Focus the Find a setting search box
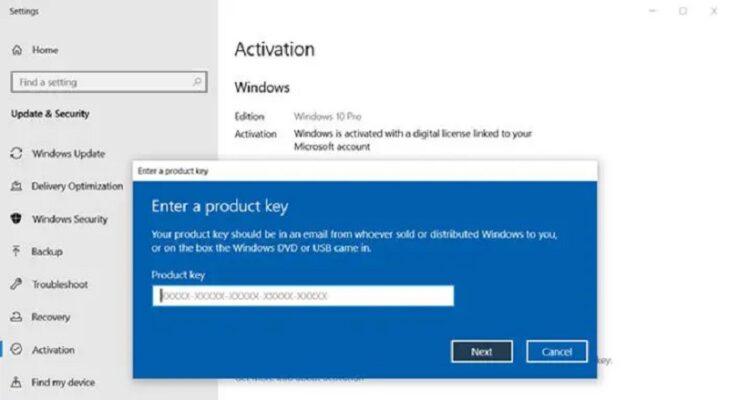Image resolution: width=729 pixels, height=400 pixels. (x=100, y=82)
